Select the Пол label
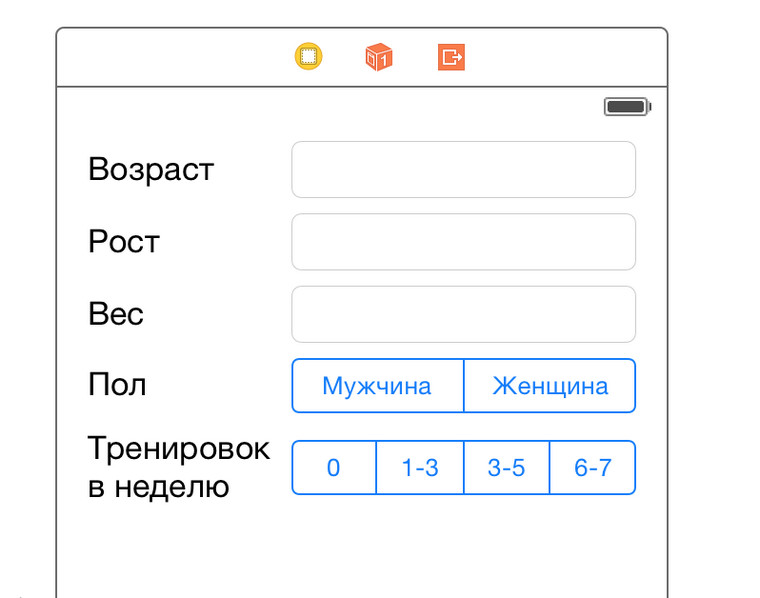 pyautogui.click(x=117, y=385)
